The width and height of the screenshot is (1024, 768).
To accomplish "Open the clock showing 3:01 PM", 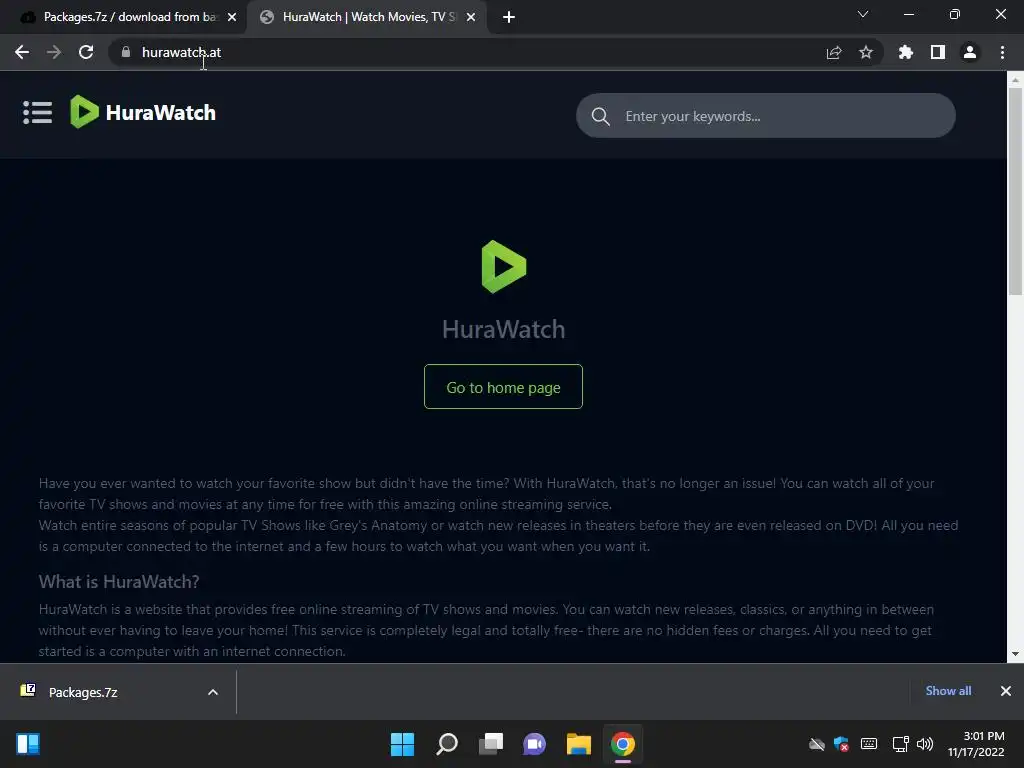I will [976, 744].
